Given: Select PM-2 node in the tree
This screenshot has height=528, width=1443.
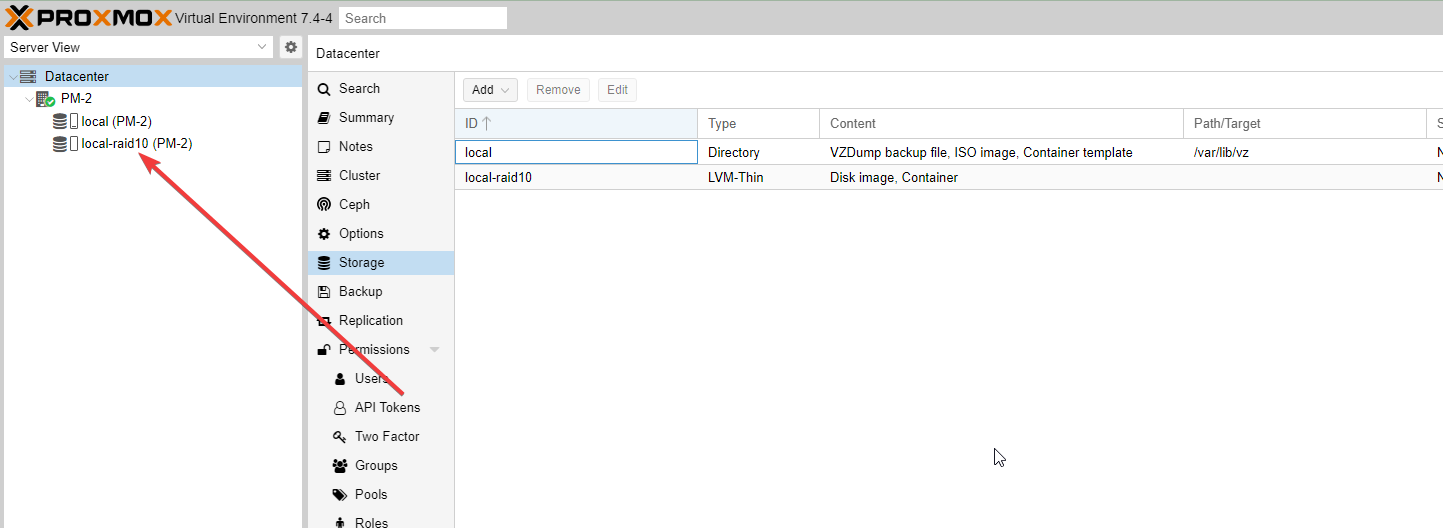Looking at the screenshot, I should pos(152,99).
